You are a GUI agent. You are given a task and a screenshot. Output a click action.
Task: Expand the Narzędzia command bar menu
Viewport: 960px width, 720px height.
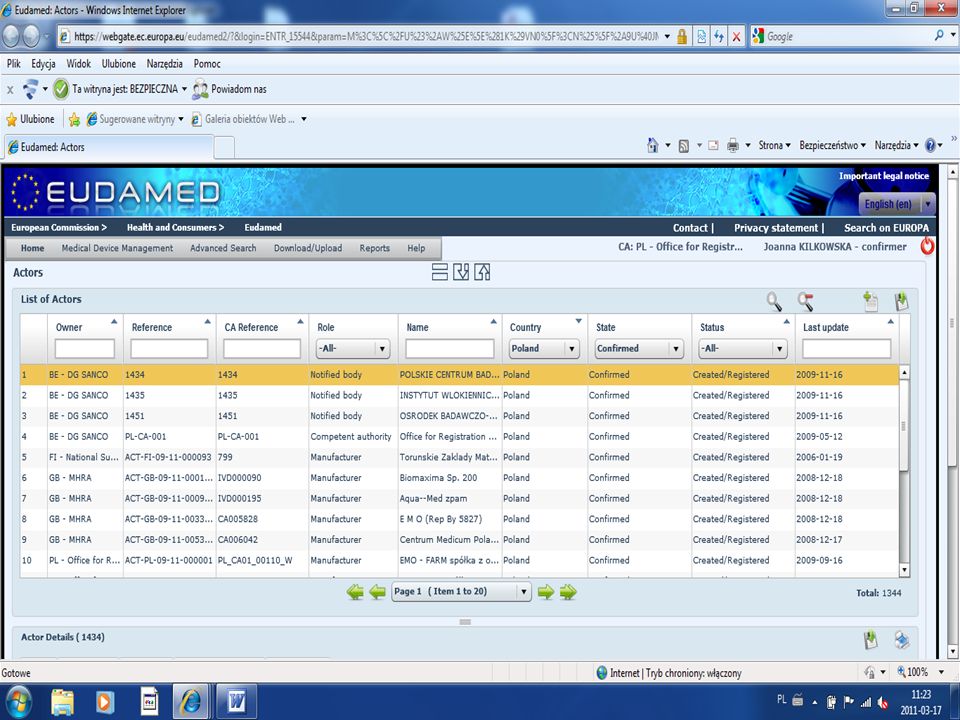pos(896,145)
